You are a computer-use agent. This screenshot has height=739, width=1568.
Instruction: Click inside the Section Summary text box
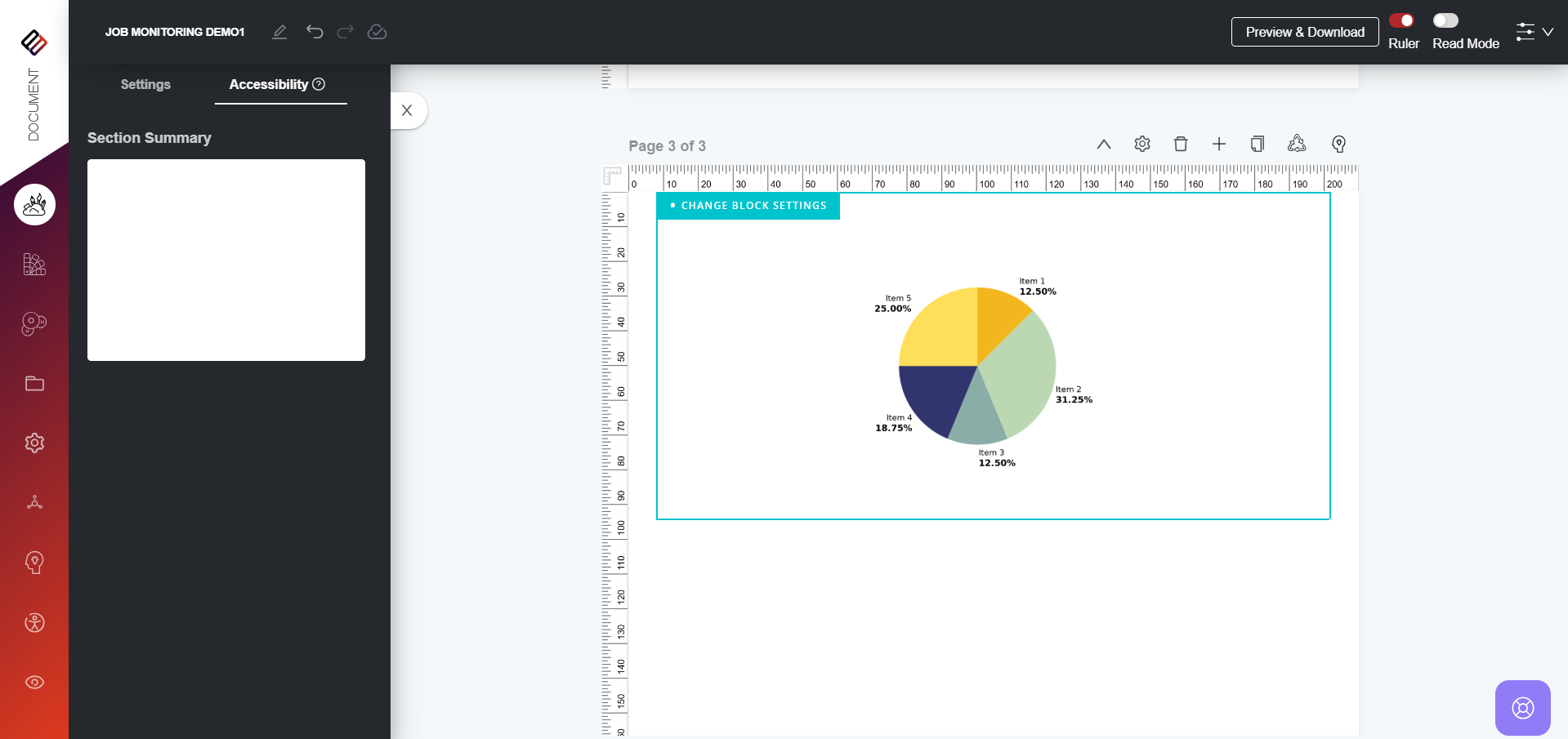click(226, 260)
